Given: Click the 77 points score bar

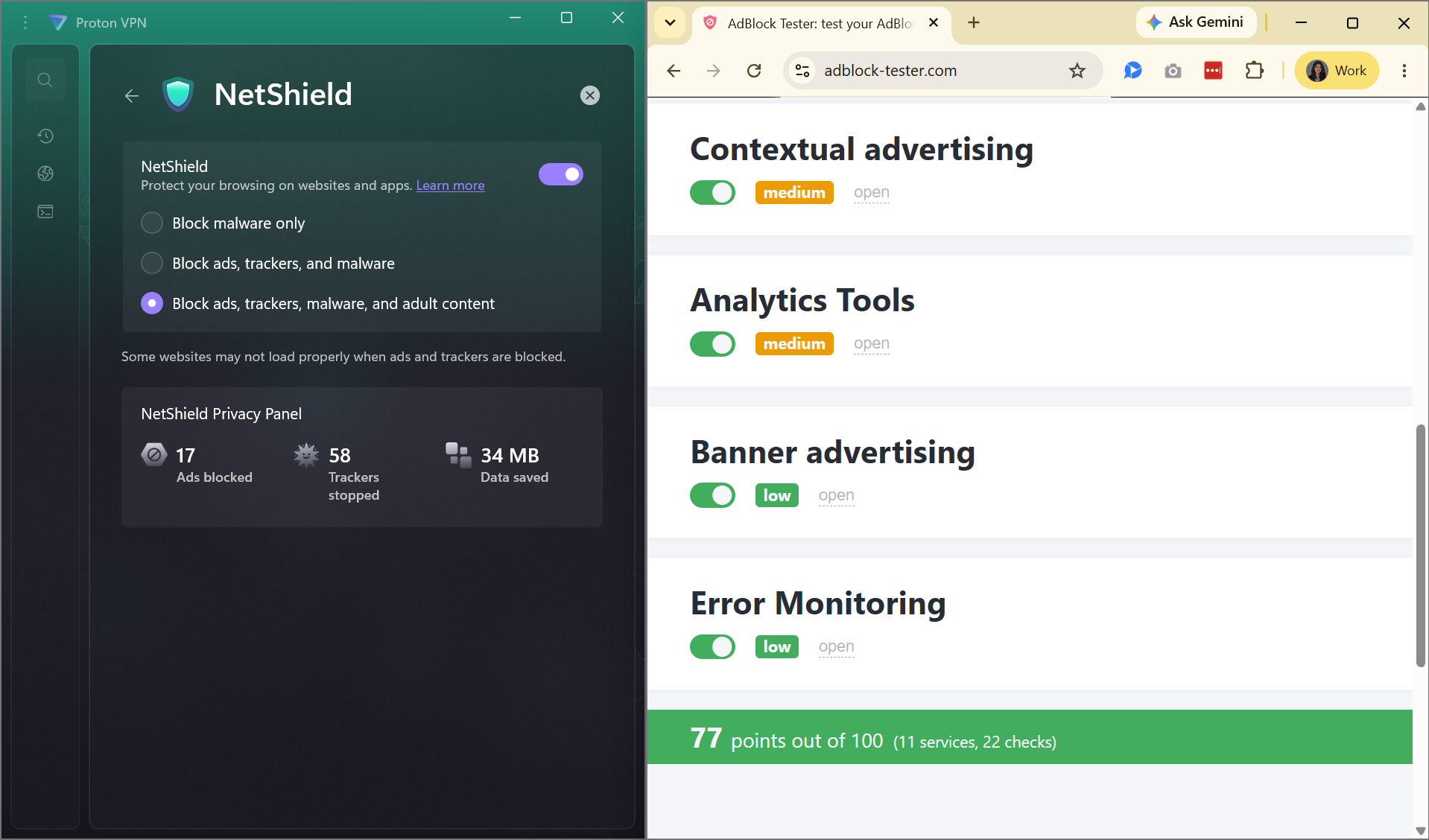Looking at the screenshot, I should (x=1030, y=737).
